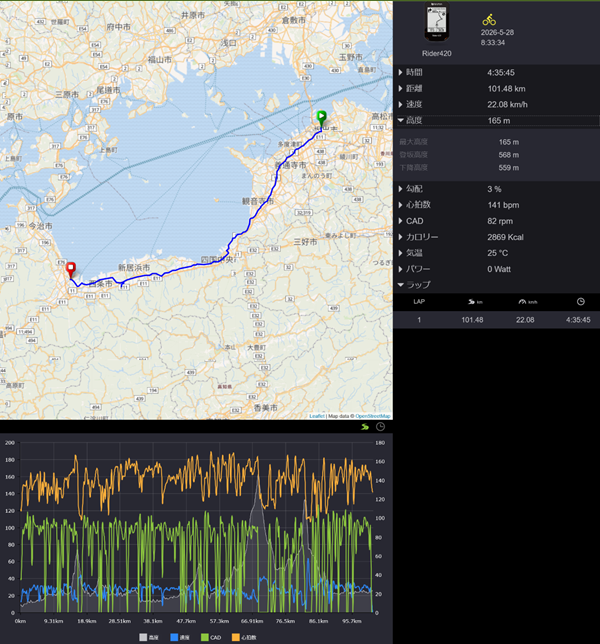Click 三好市 label on the map
Viewport: 600px width, 644px height.
tap(305, 242)
